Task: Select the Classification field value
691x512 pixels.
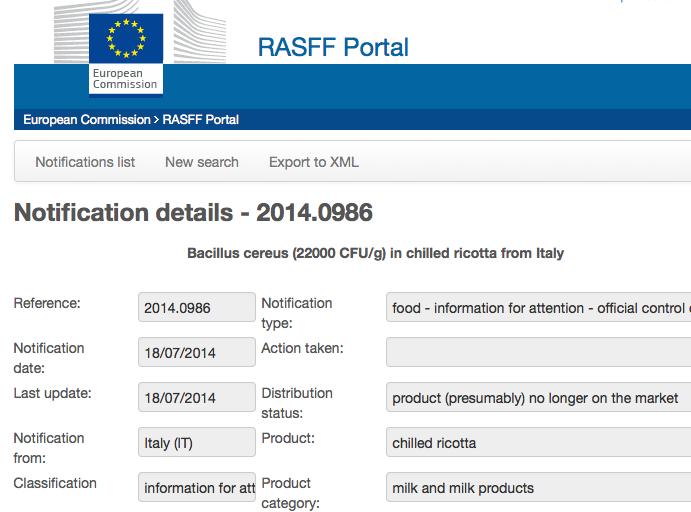Action: point(197,488)
